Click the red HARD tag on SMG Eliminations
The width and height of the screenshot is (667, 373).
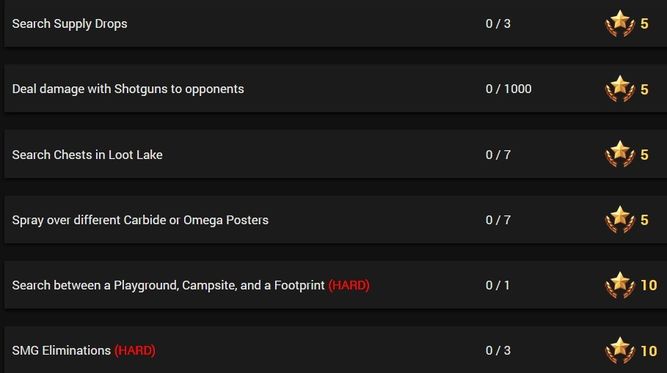(135, 350)
